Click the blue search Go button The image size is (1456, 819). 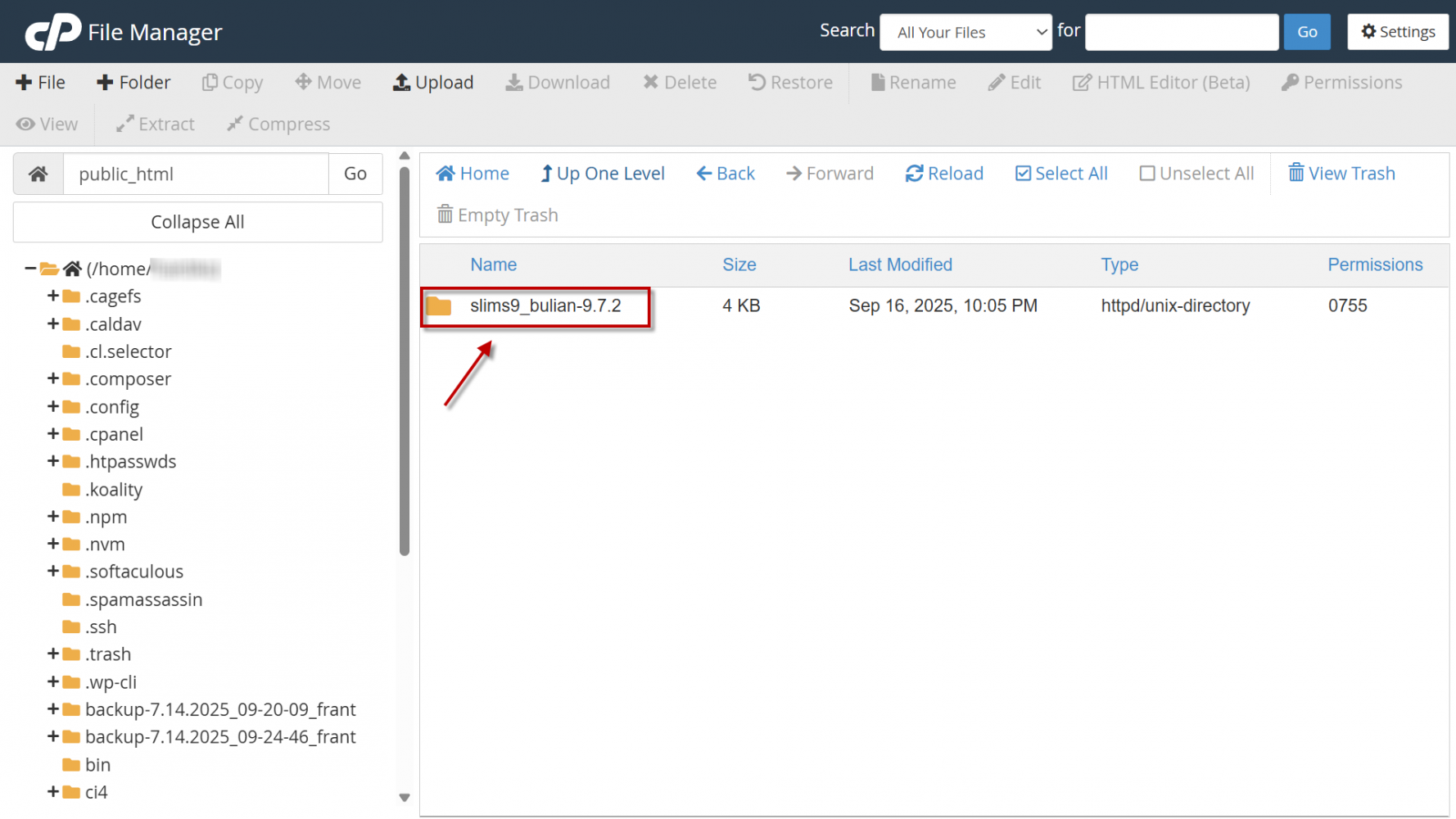1307,32
